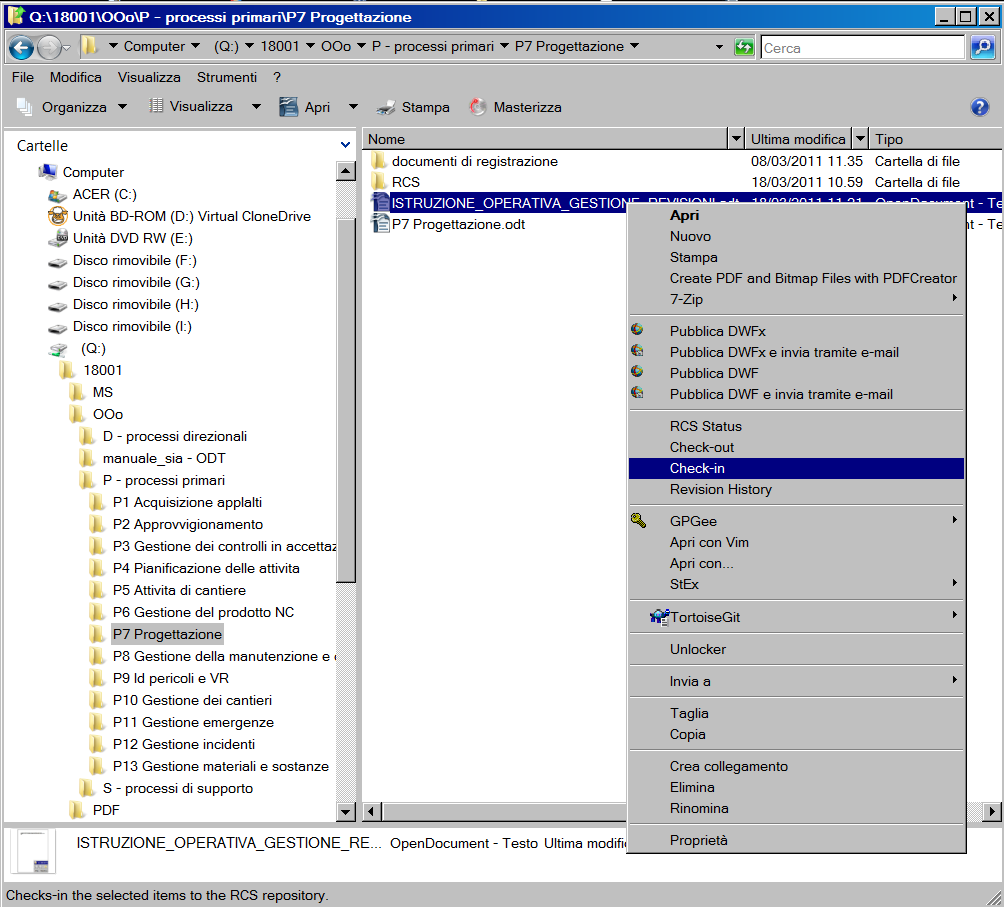Image resolution: width=1004 pixels, height=907 pixels.
Task: Choose Check-in from context menu
Action: click(796, 469)
